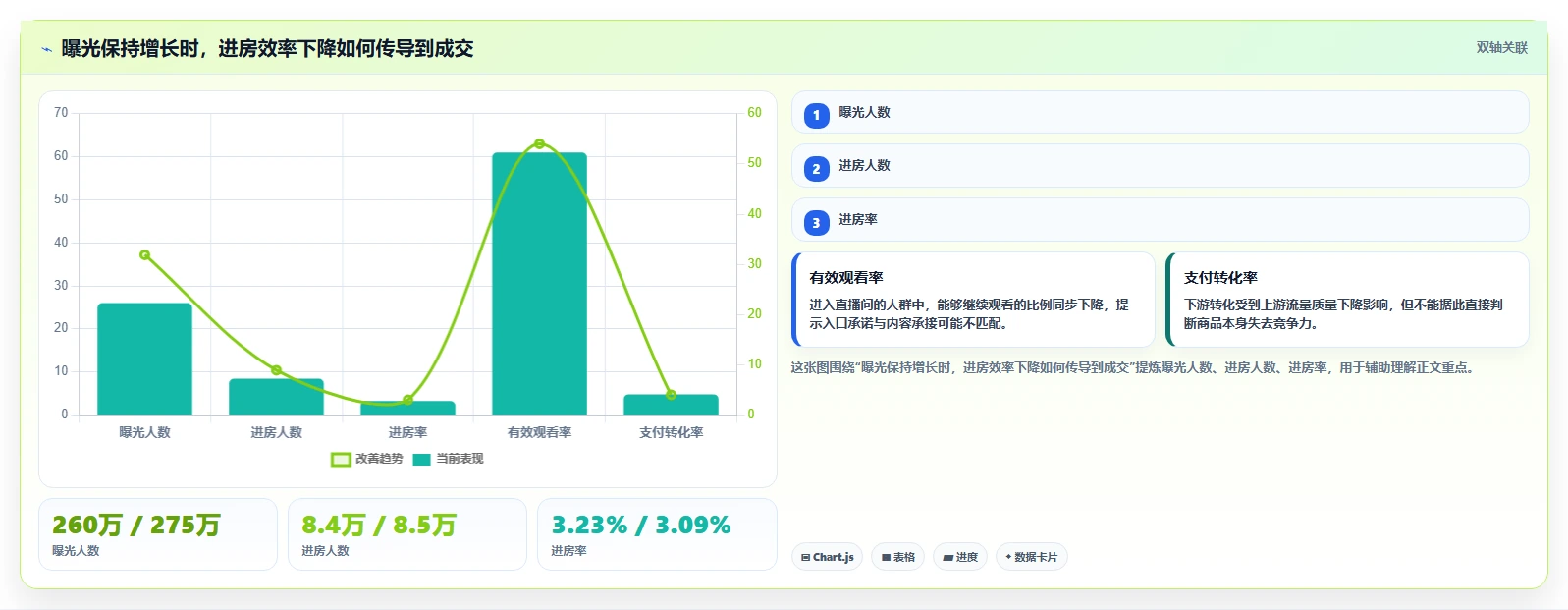Click the Chart.js tag chip
The width and height of the screenshot is (1568, 610).
pyautogui.click(x=827, y=557)
